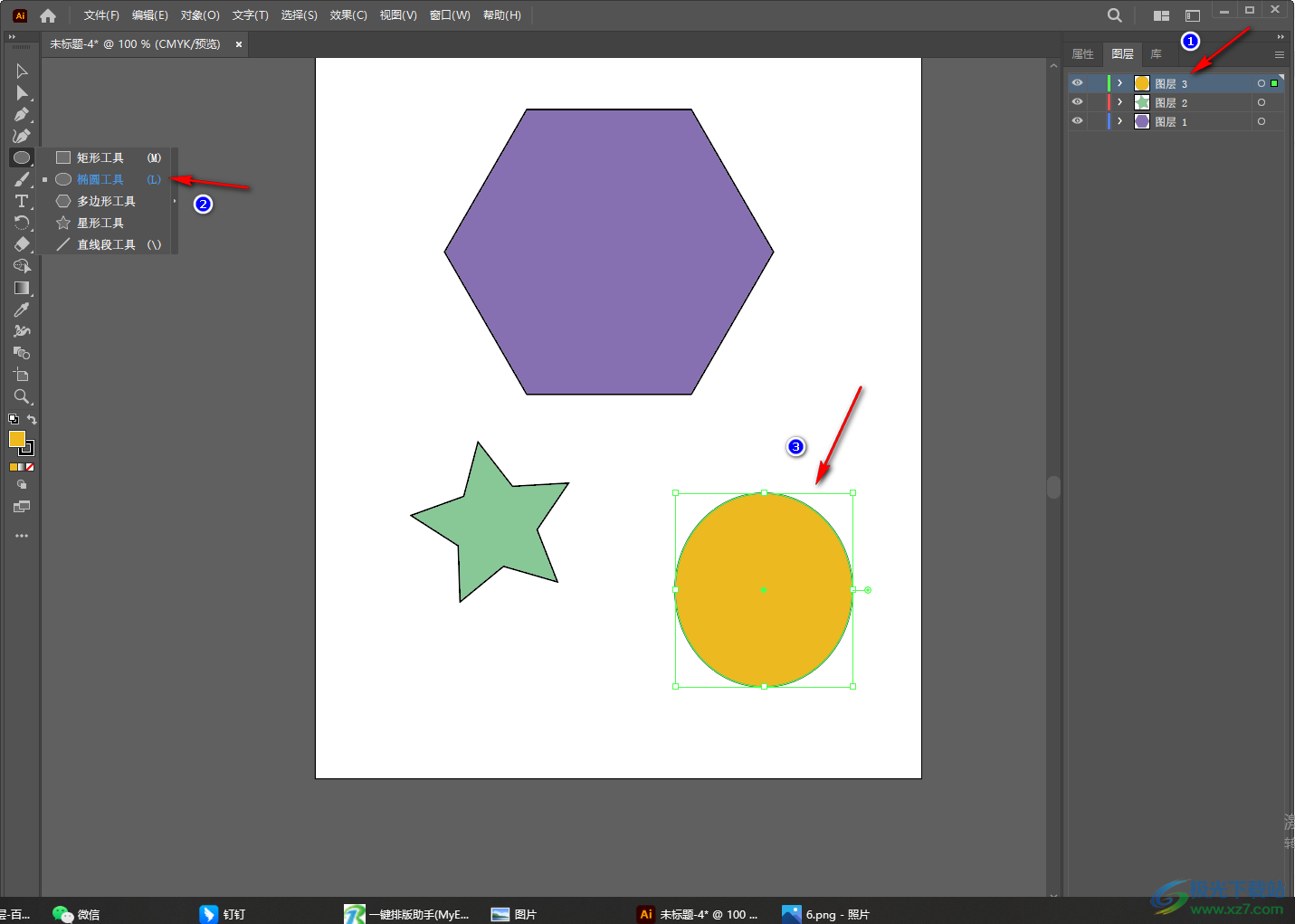The height and width of the screenshot is (924, 1295).
Task: Toggle target circle for 图层 1
Action: 1262,121
